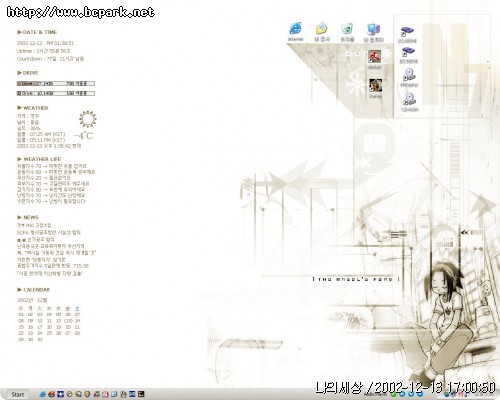Click the round yellow quick launch icon

tap(69, 394)
